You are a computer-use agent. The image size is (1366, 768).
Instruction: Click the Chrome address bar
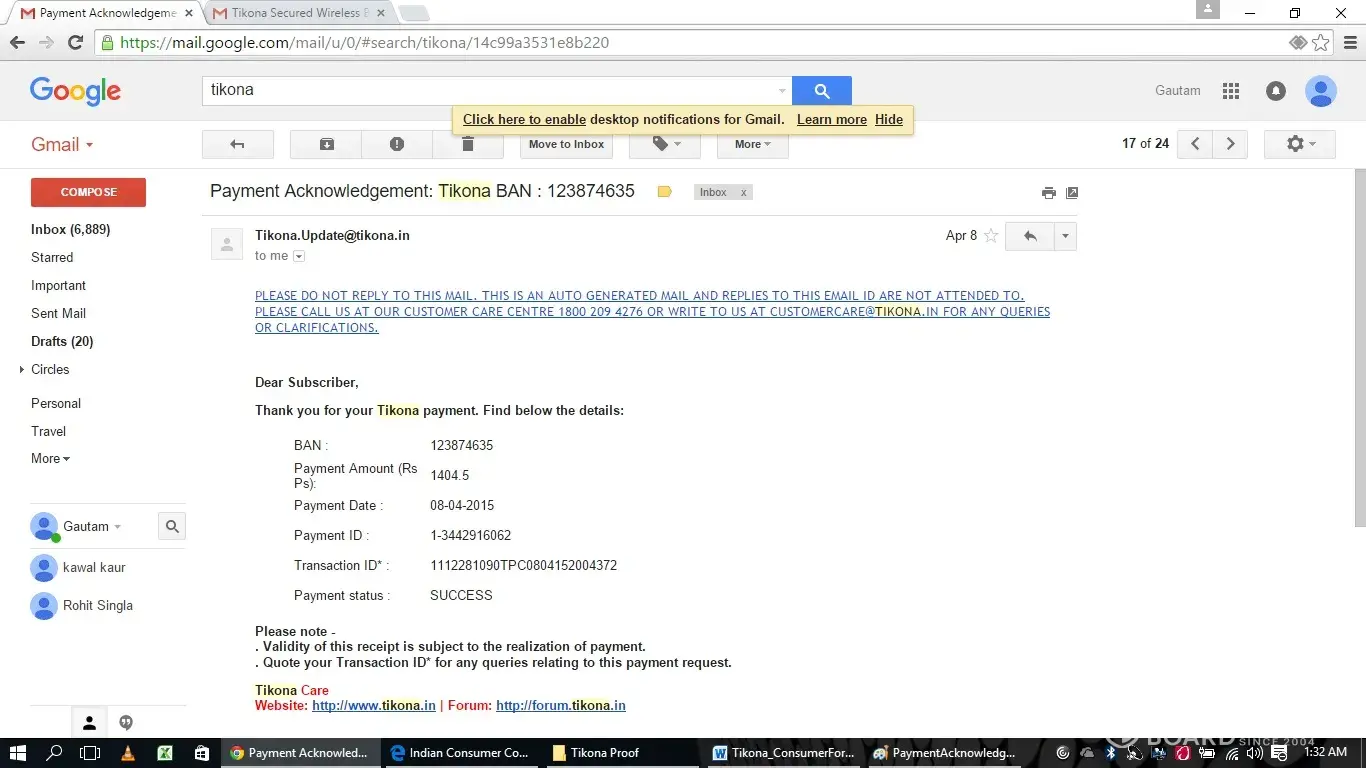(x=700, y=42)
